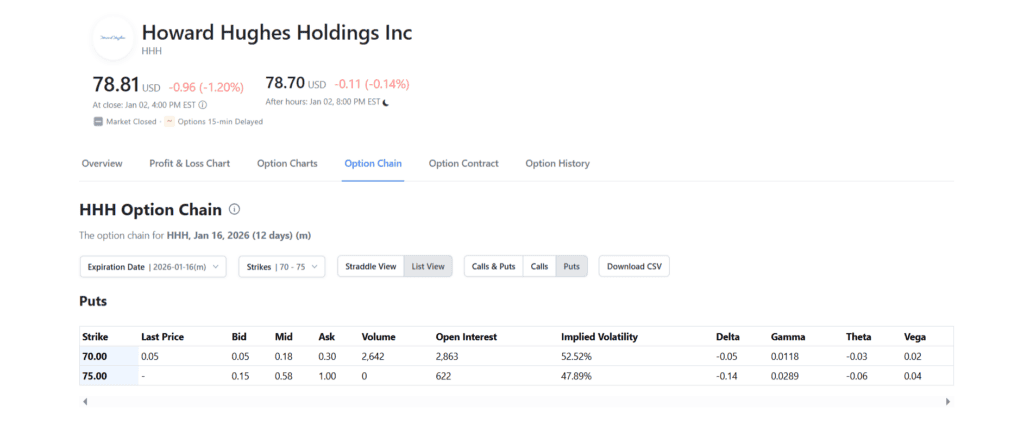This screenshot has height=424, width=1024.
Task: Click the Howard Hughes company logo
Action: click(113, 38)
